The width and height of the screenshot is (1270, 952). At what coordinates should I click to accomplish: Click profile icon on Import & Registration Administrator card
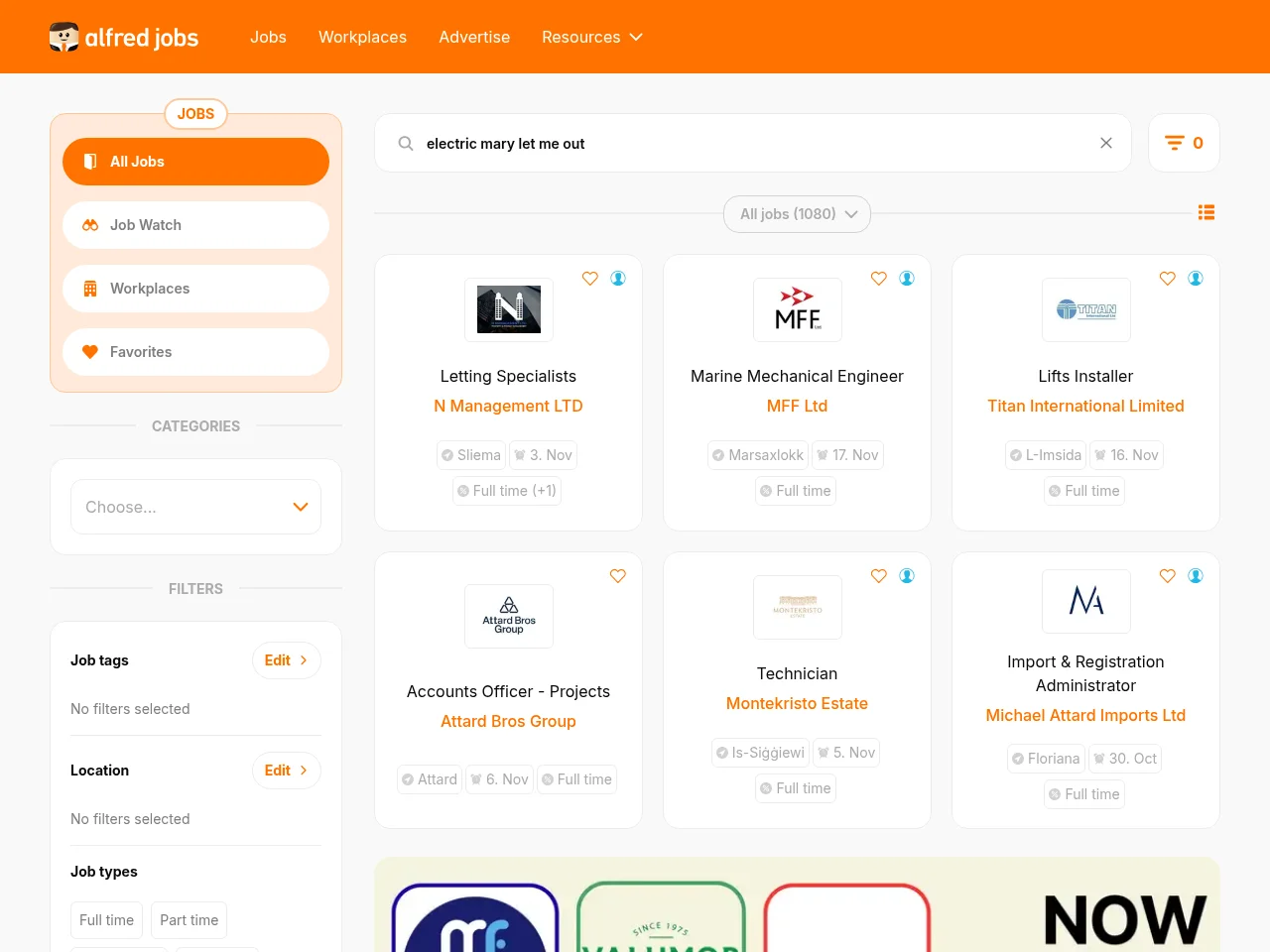1196,576
